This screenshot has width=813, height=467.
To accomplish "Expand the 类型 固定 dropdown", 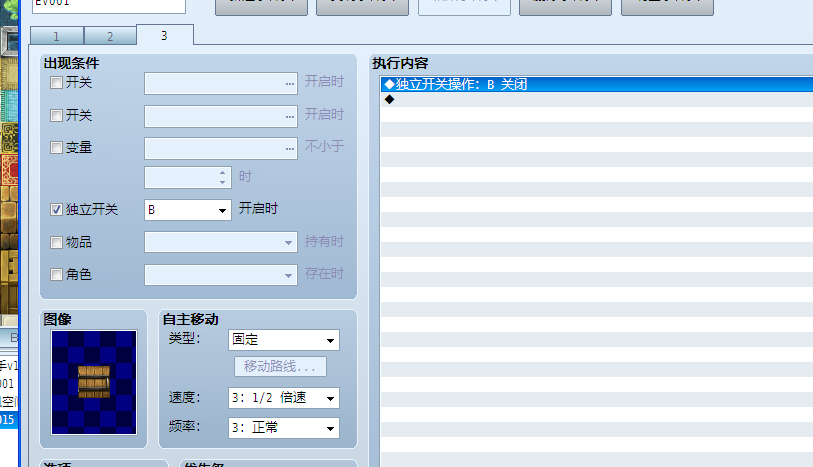I will coord(283,340).
